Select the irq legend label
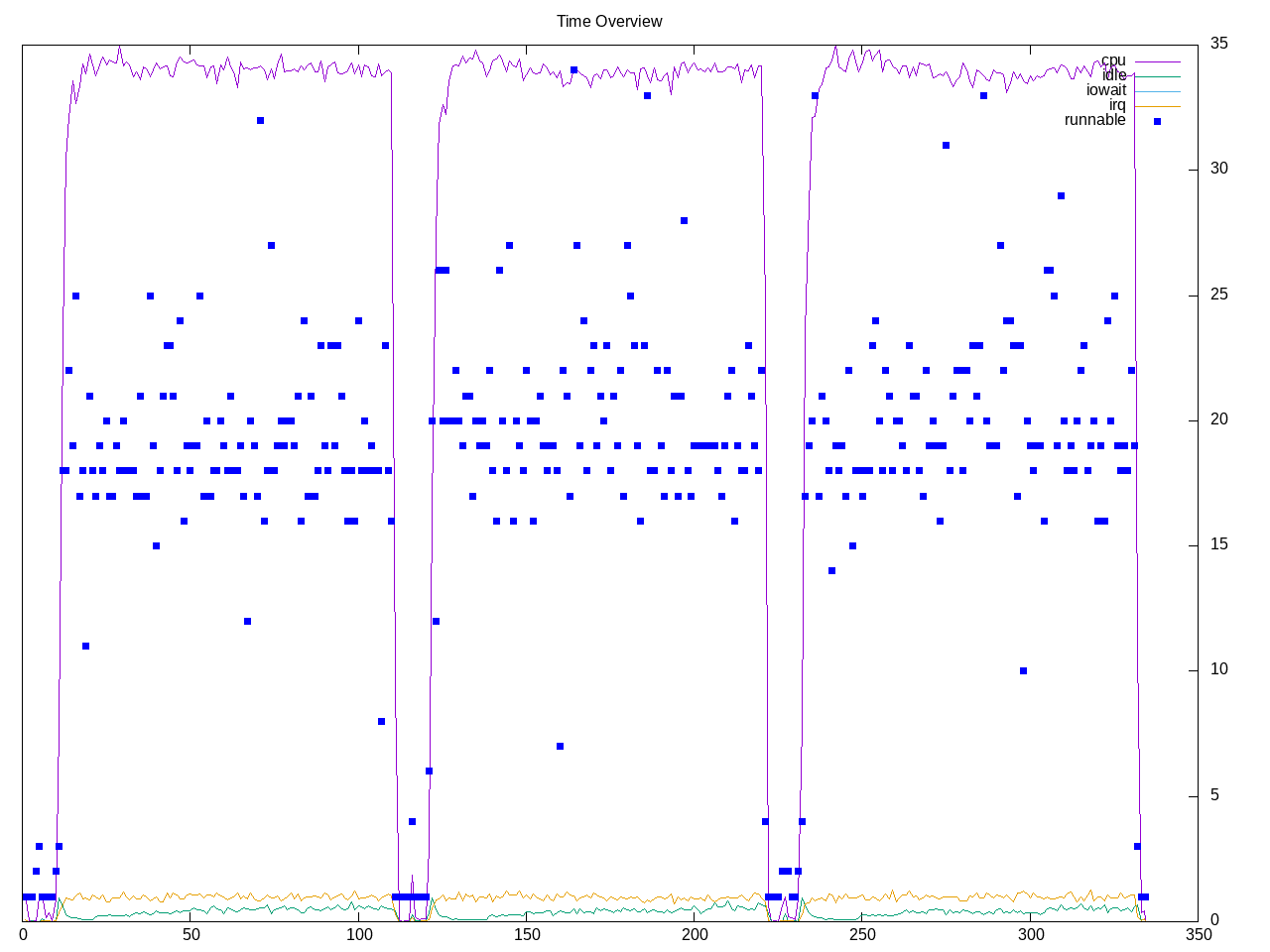1270x952 pixels. (1117, 105)
